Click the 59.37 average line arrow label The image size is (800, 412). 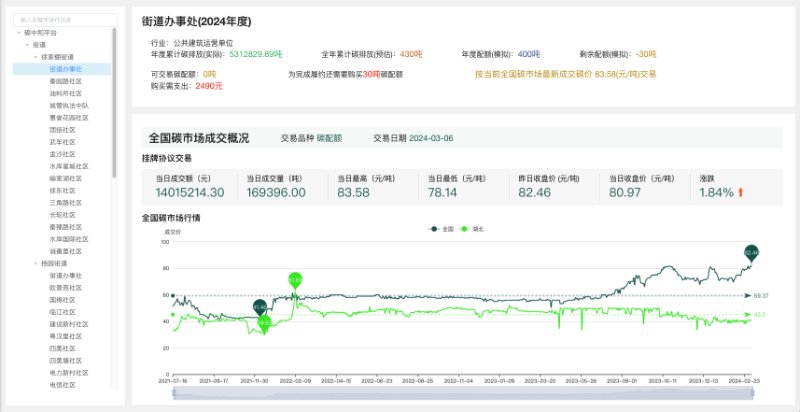759,296
